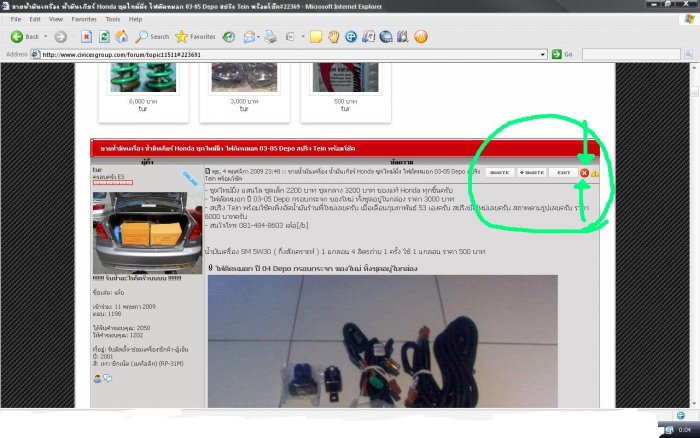The width and height of the screenshot is (700, 438).
Task: Click the icon right of the search box
Action: tap(688, 54)
